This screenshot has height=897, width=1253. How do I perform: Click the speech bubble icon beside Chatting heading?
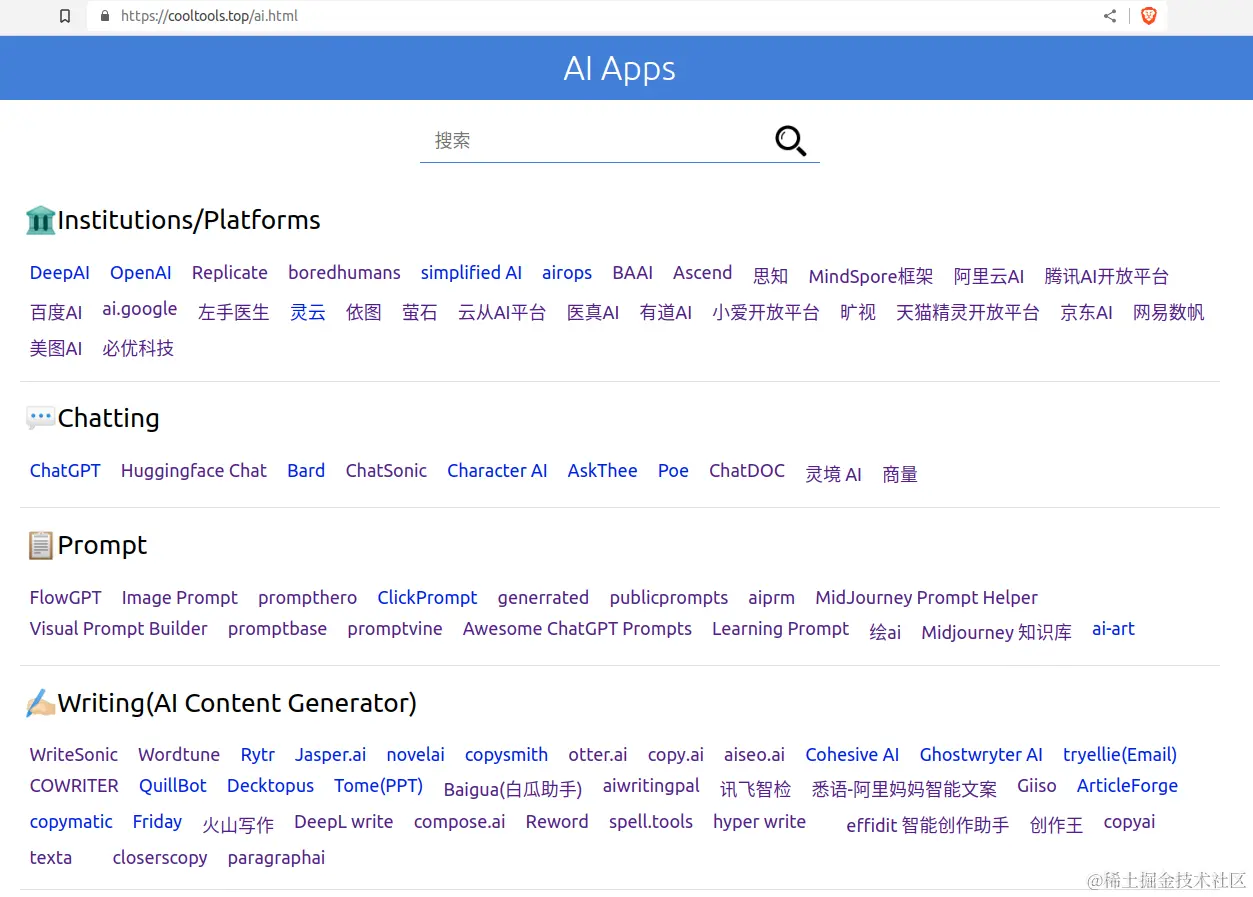coord(38,417)
